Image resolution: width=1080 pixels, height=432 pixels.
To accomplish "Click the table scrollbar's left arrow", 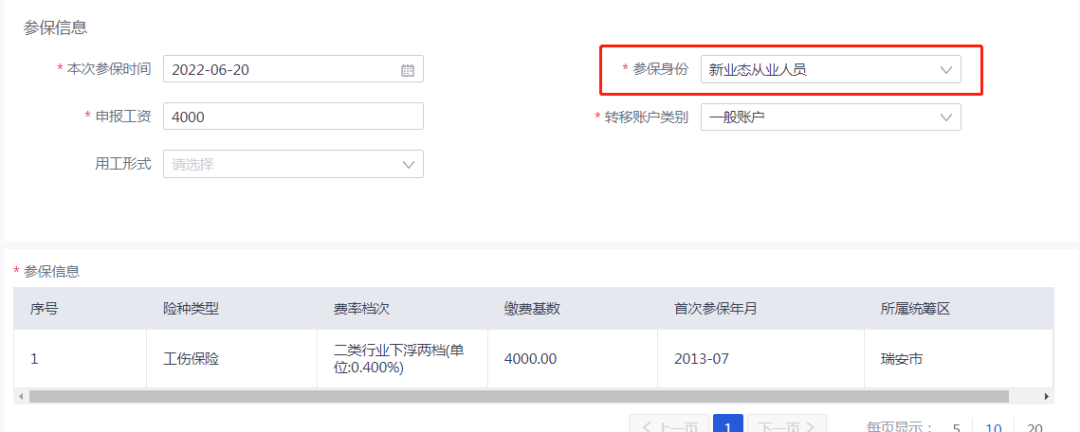I will (x=20, y=397).
